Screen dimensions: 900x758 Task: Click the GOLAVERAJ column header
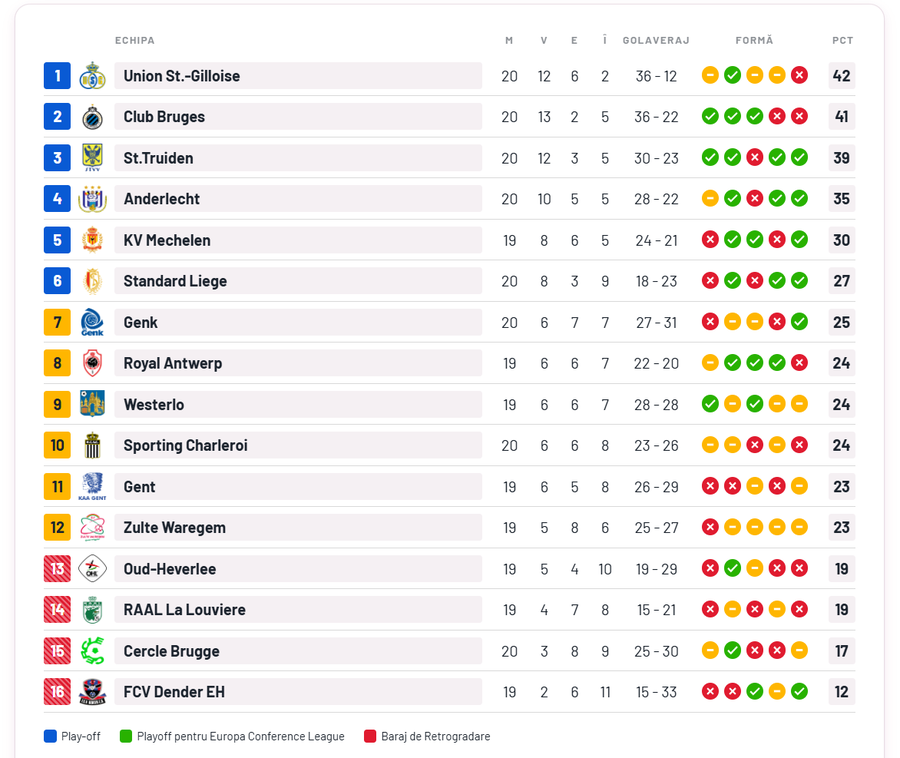click(656, 41)
